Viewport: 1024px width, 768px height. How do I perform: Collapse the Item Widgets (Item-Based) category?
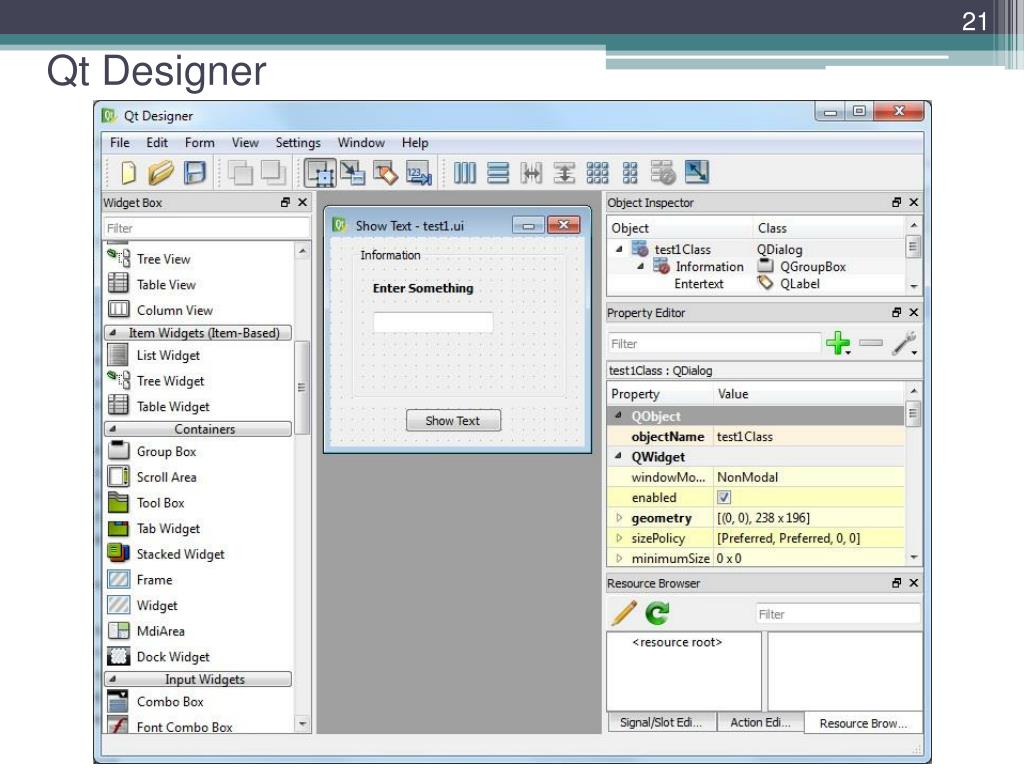click(x=112, y=332)
